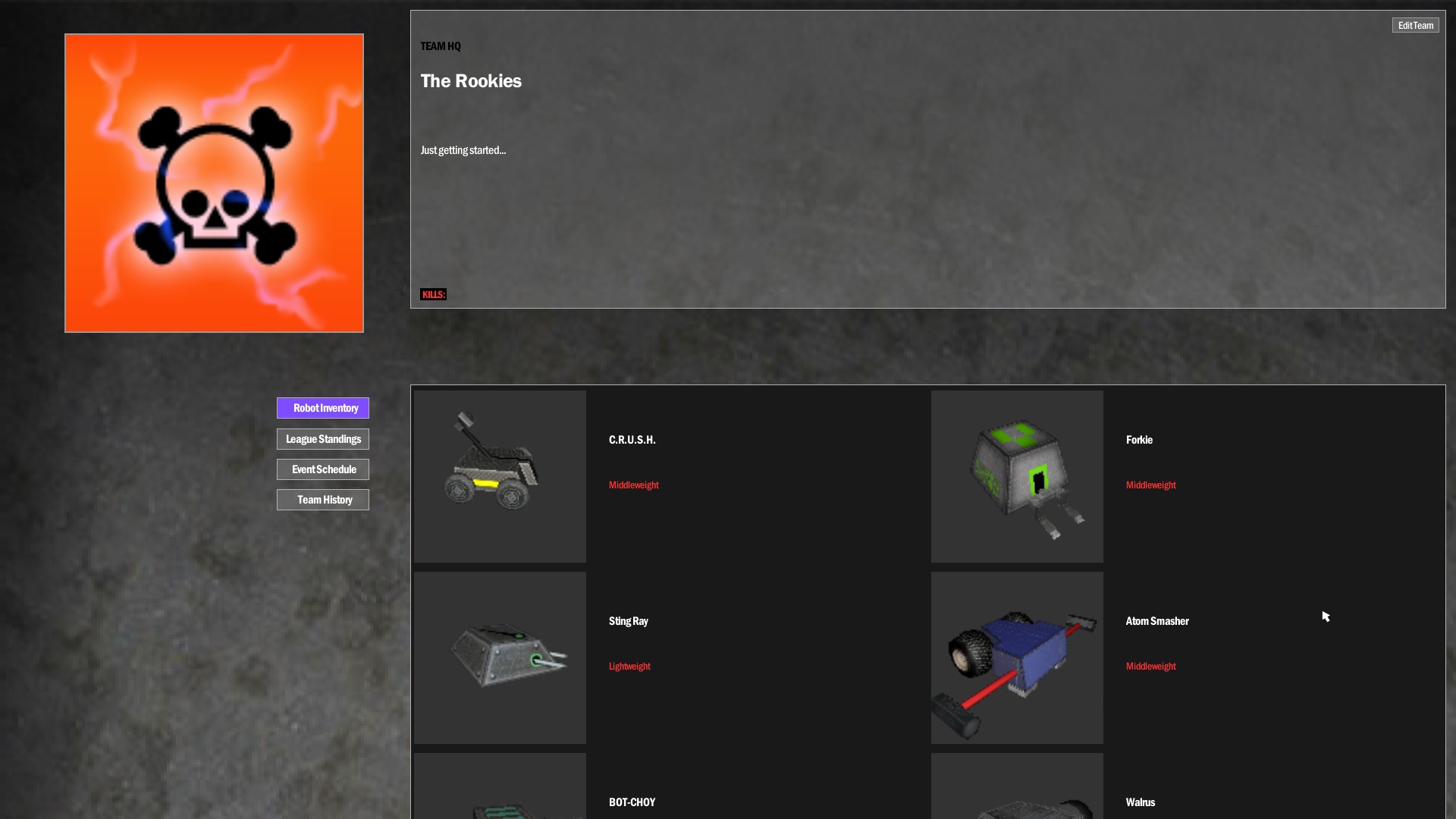Screen dimensions: 1456x819
Task: Switch to League Standings
Action: pos(323,439)
